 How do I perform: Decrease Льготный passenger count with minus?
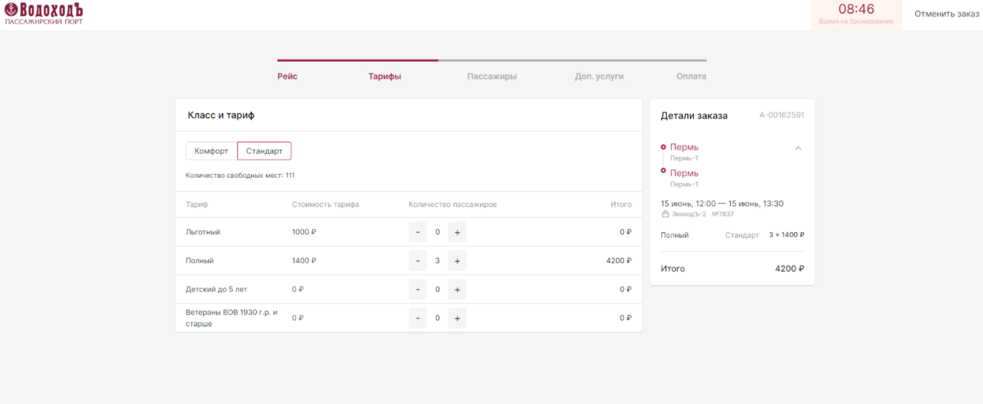coord(418,232)
